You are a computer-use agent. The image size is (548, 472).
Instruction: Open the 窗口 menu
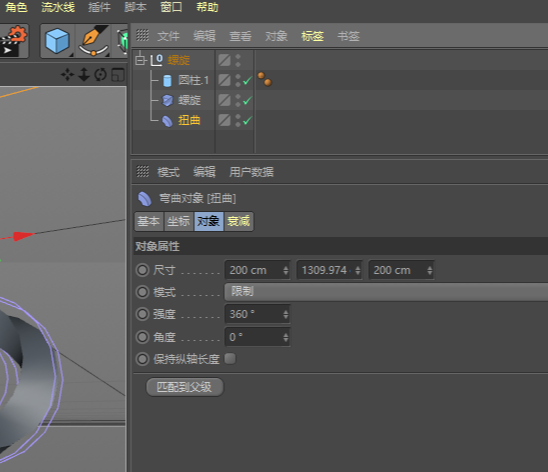click(171, 7)
